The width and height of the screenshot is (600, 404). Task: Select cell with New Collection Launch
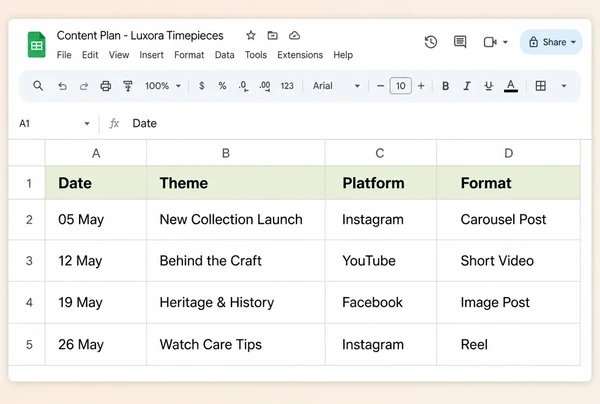pyautogui.click(x=236, y=220)
